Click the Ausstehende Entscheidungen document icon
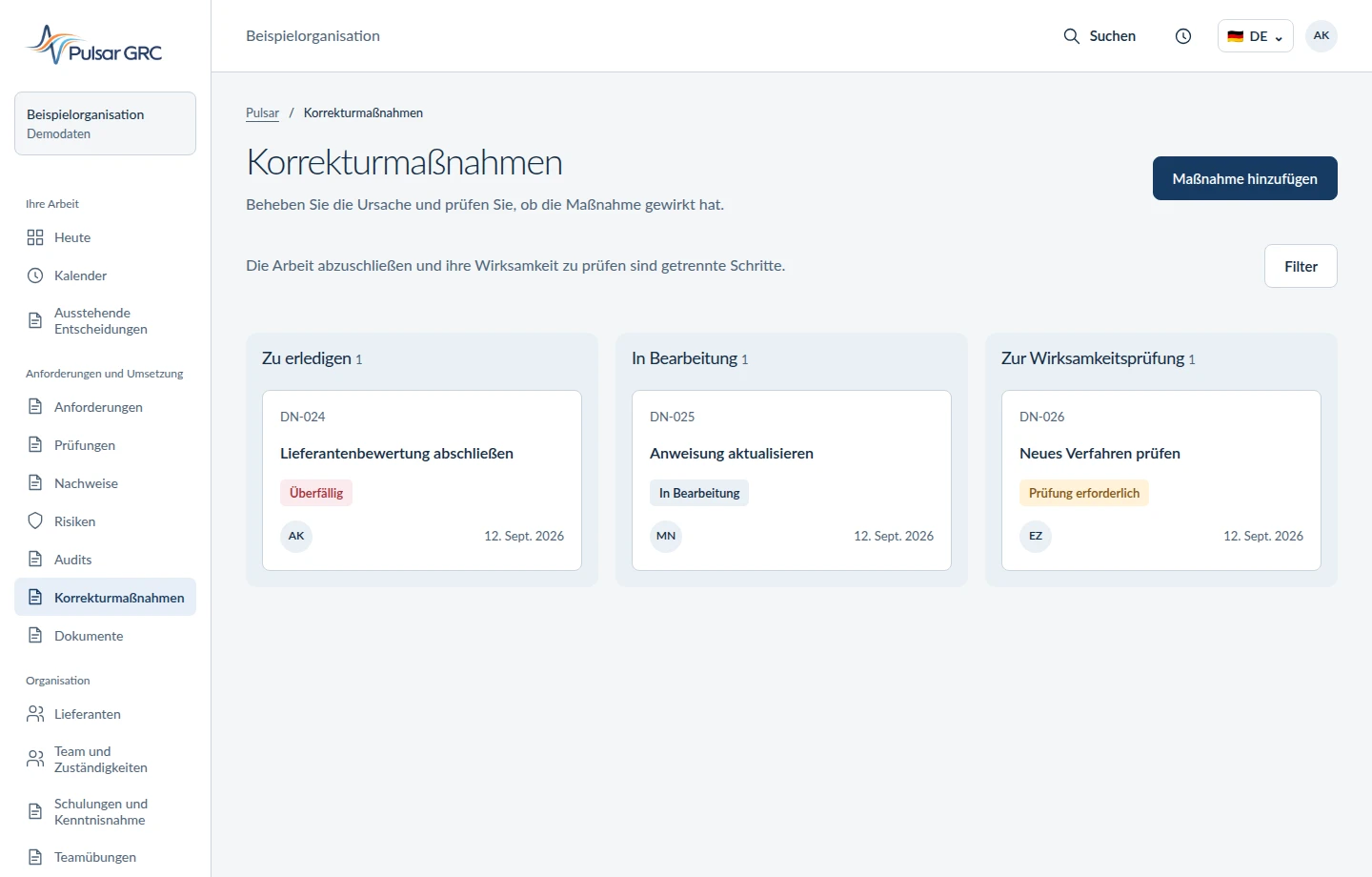Screen dimensions: 1372x877 point(35,320)
